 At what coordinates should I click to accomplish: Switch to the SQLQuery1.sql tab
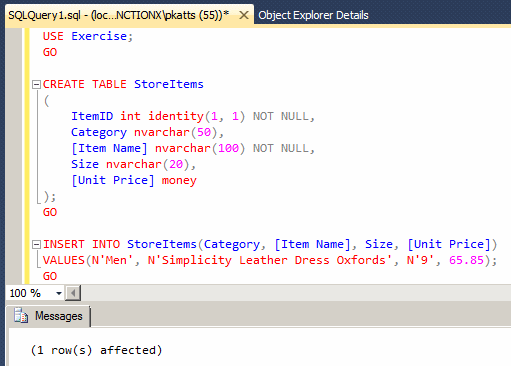pos(118,15)
